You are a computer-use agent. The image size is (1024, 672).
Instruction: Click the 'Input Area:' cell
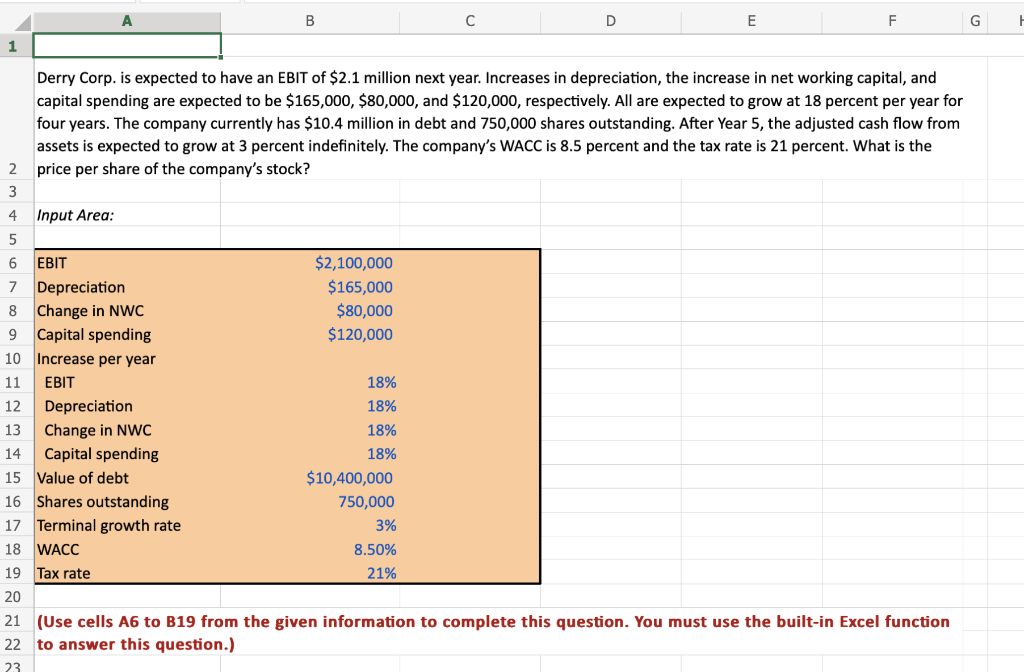pos(75,215)
